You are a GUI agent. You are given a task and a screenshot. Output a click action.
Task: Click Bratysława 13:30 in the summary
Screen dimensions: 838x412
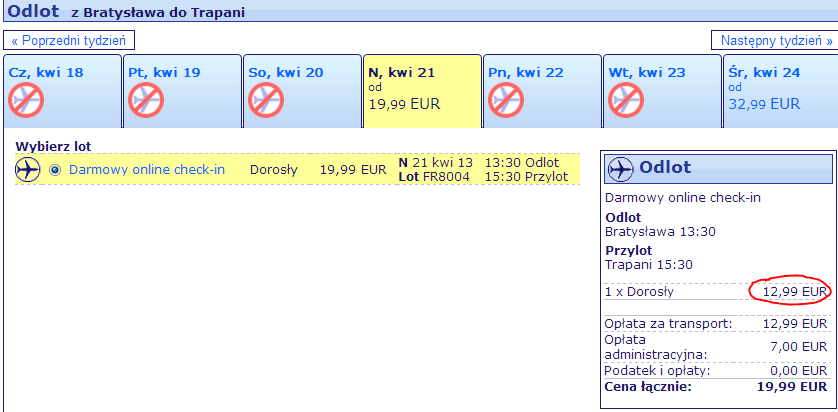pos(661,232)
